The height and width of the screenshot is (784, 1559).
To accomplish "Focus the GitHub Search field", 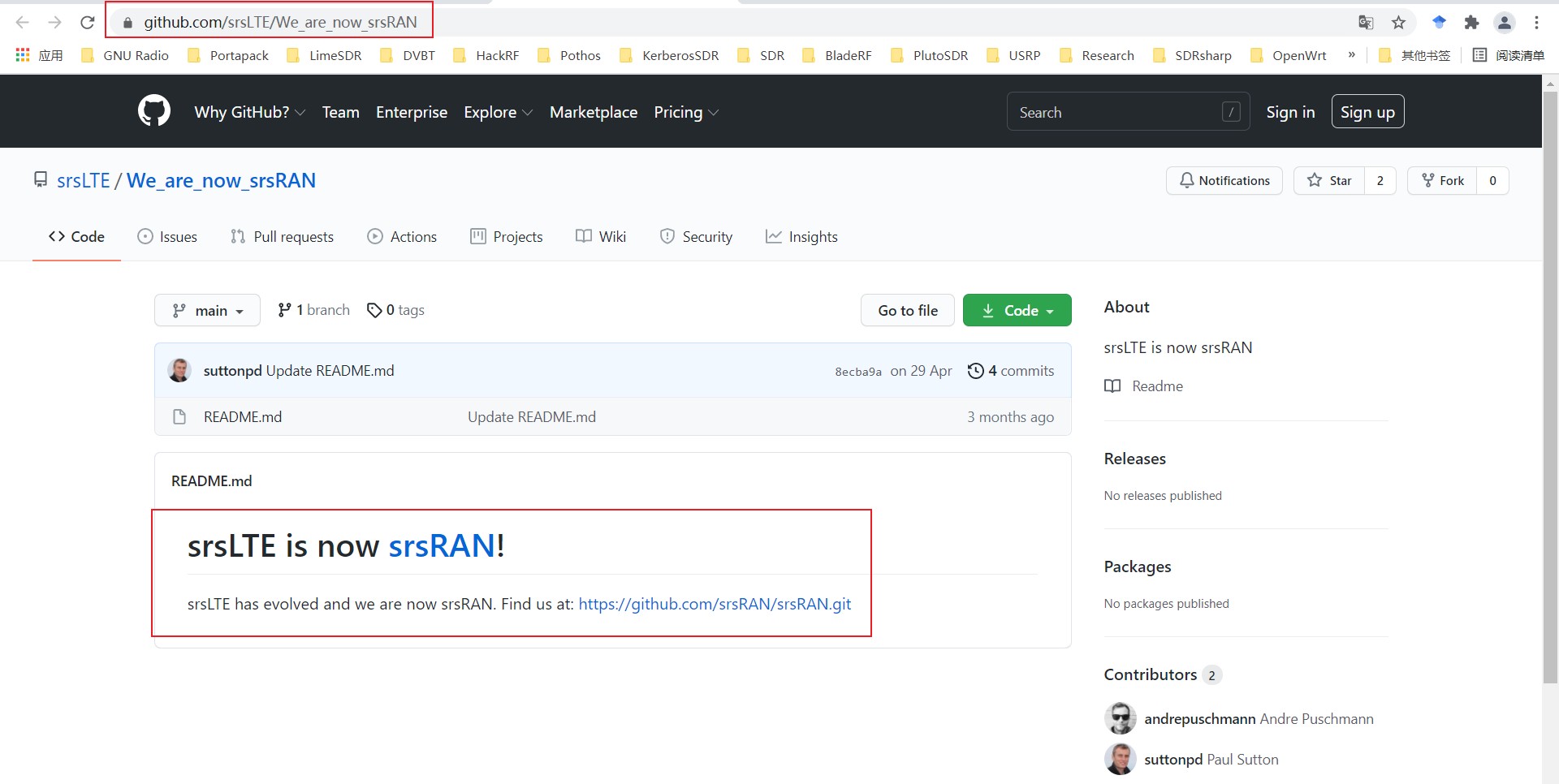I will click(x=1128, y=112).
